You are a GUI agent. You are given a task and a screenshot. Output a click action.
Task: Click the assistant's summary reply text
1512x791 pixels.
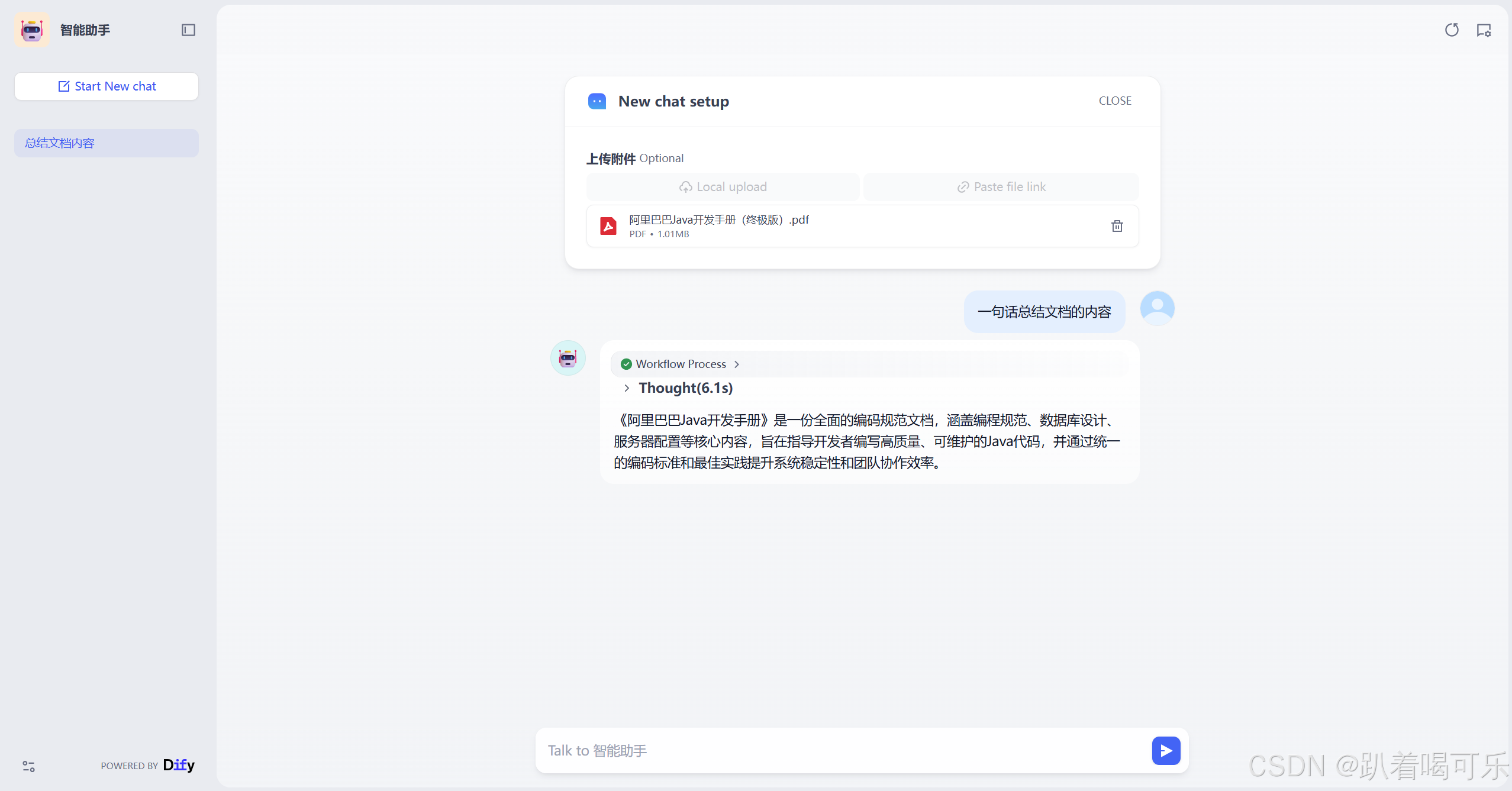point(867,441)
